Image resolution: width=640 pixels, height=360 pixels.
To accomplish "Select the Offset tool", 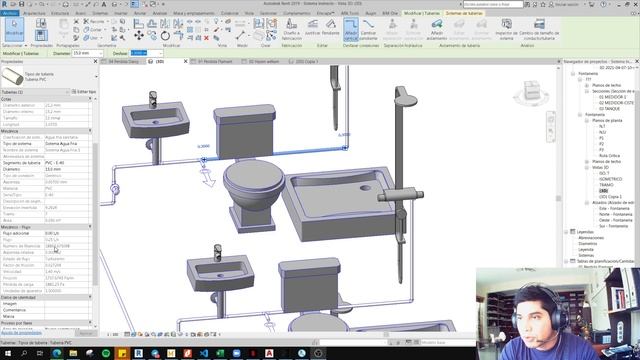I will (x=152, y=24).
